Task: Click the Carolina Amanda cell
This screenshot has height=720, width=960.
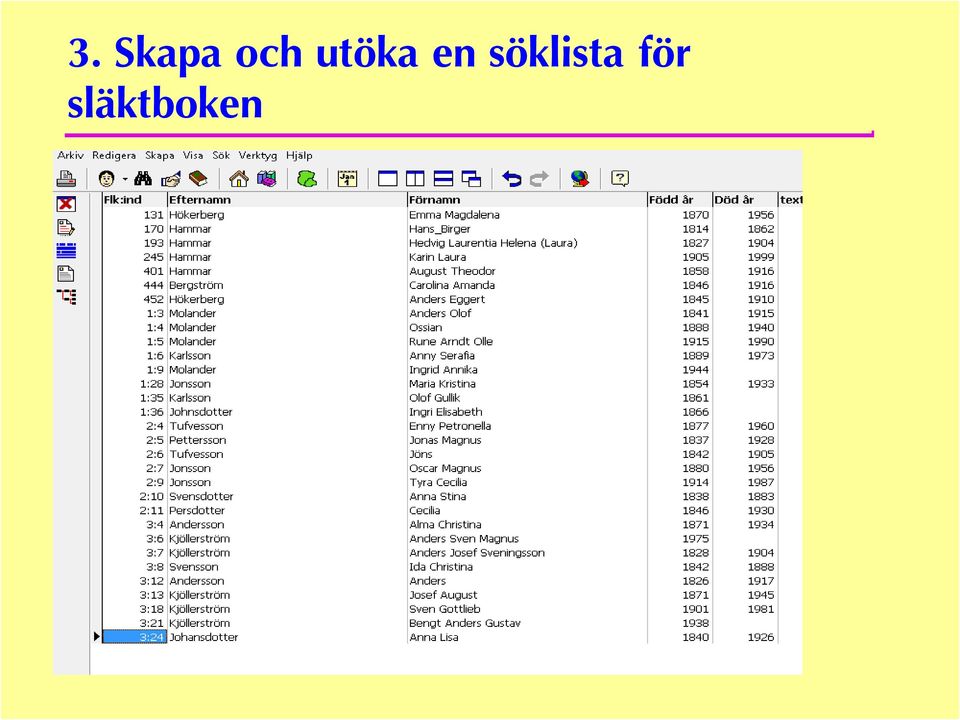Action: coord(527,285)
